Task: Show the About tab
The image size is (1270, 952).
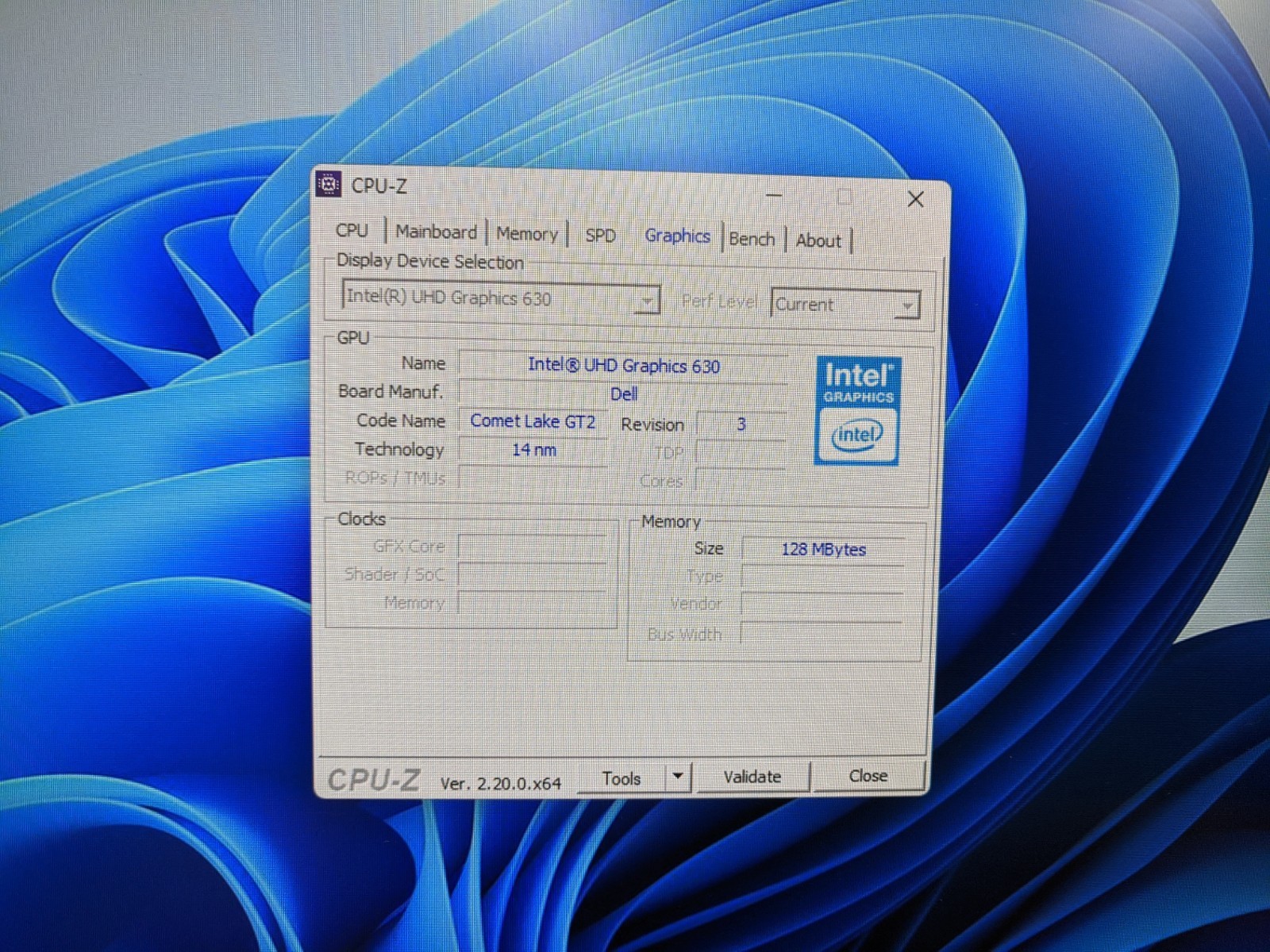Action: click(x=818, y=240)
